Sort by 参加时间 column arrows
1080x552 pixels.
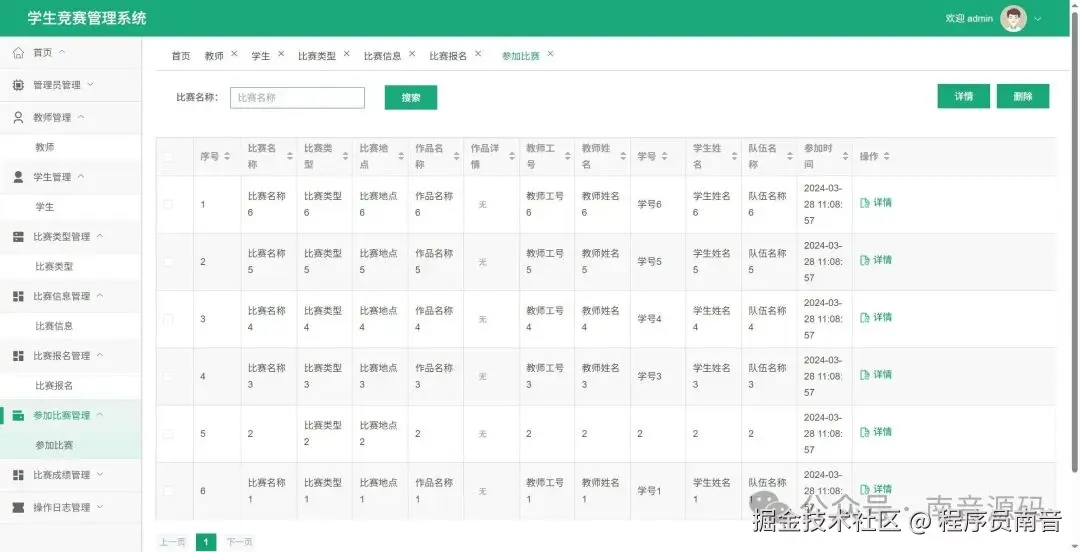click(x=845, y=156)
